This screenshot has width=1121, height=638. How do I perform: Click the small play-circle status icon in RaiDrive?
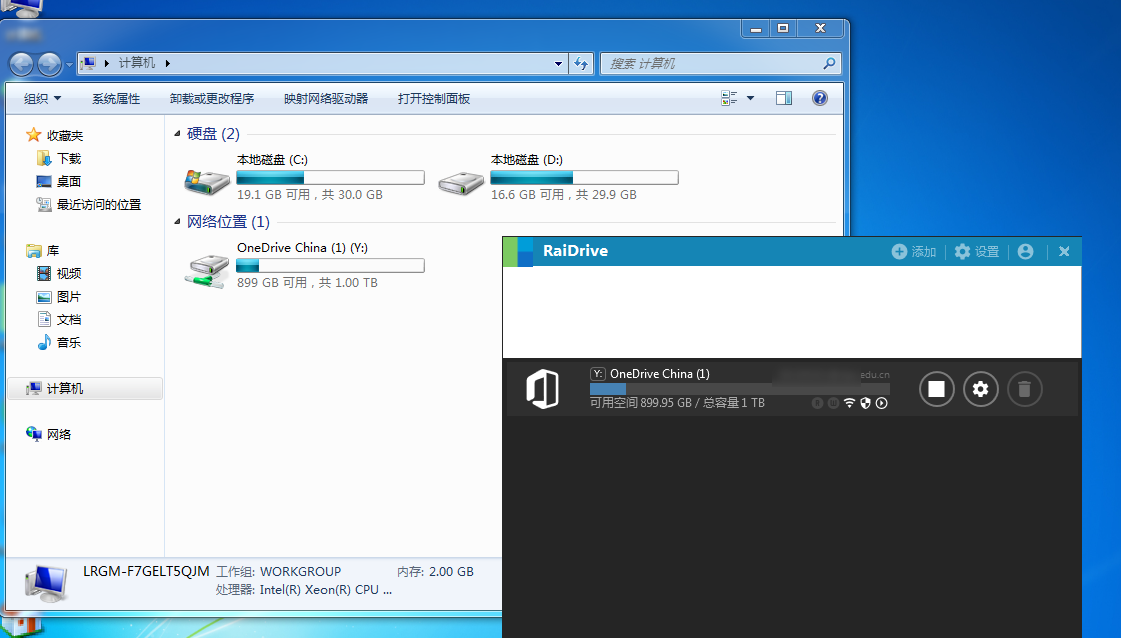(882, 403)
